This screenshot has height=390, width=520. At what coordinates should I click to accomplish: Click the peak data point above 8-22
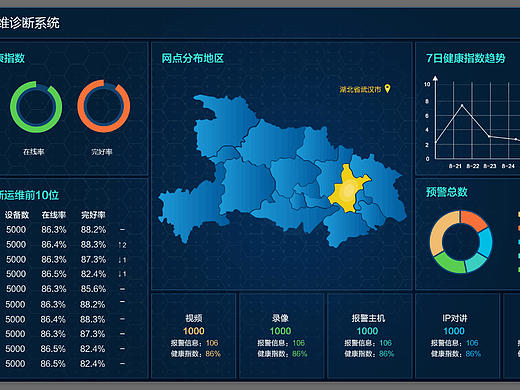462,106
